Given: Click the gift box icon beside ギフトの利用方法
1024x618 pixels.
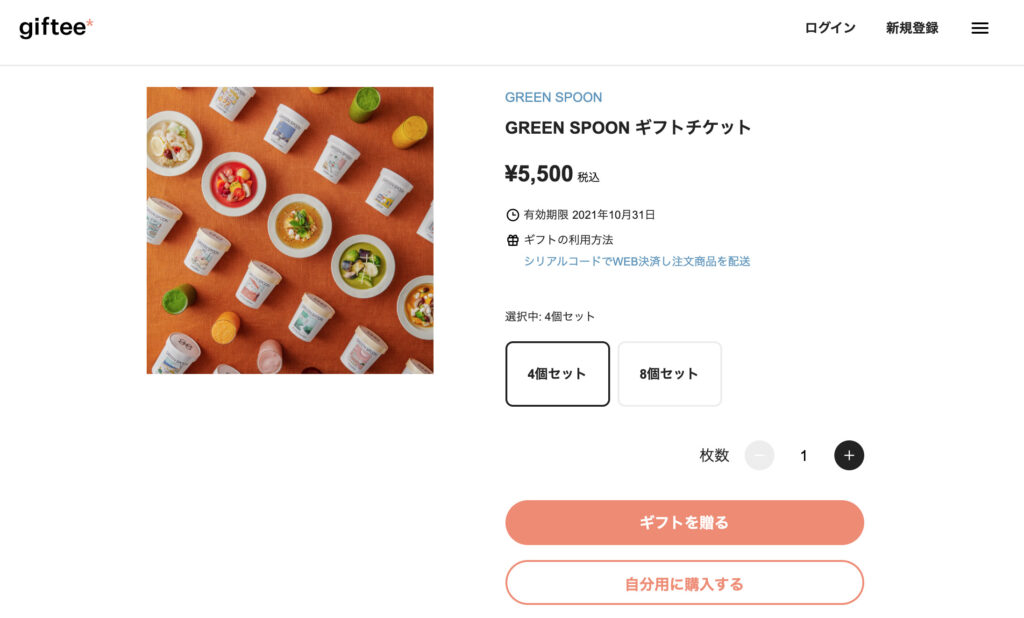Looking at the screenshot, I should (x=511, y=239).
